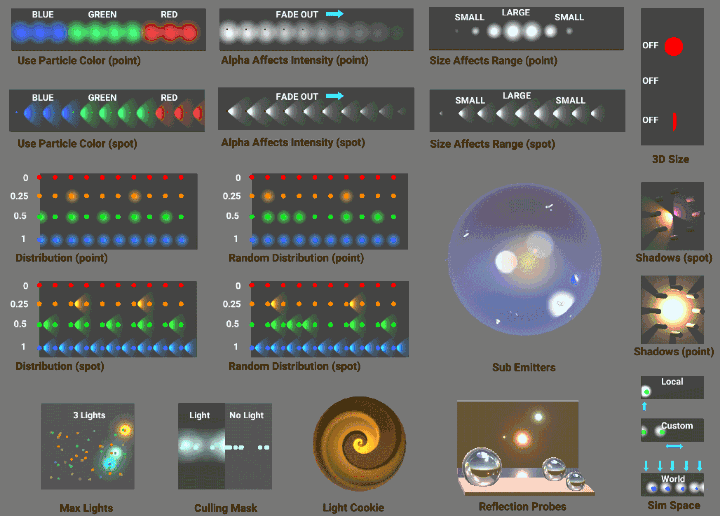Open the Use Particle Color (point) preview image
This screenshot has width=720, height=516.
108,29
